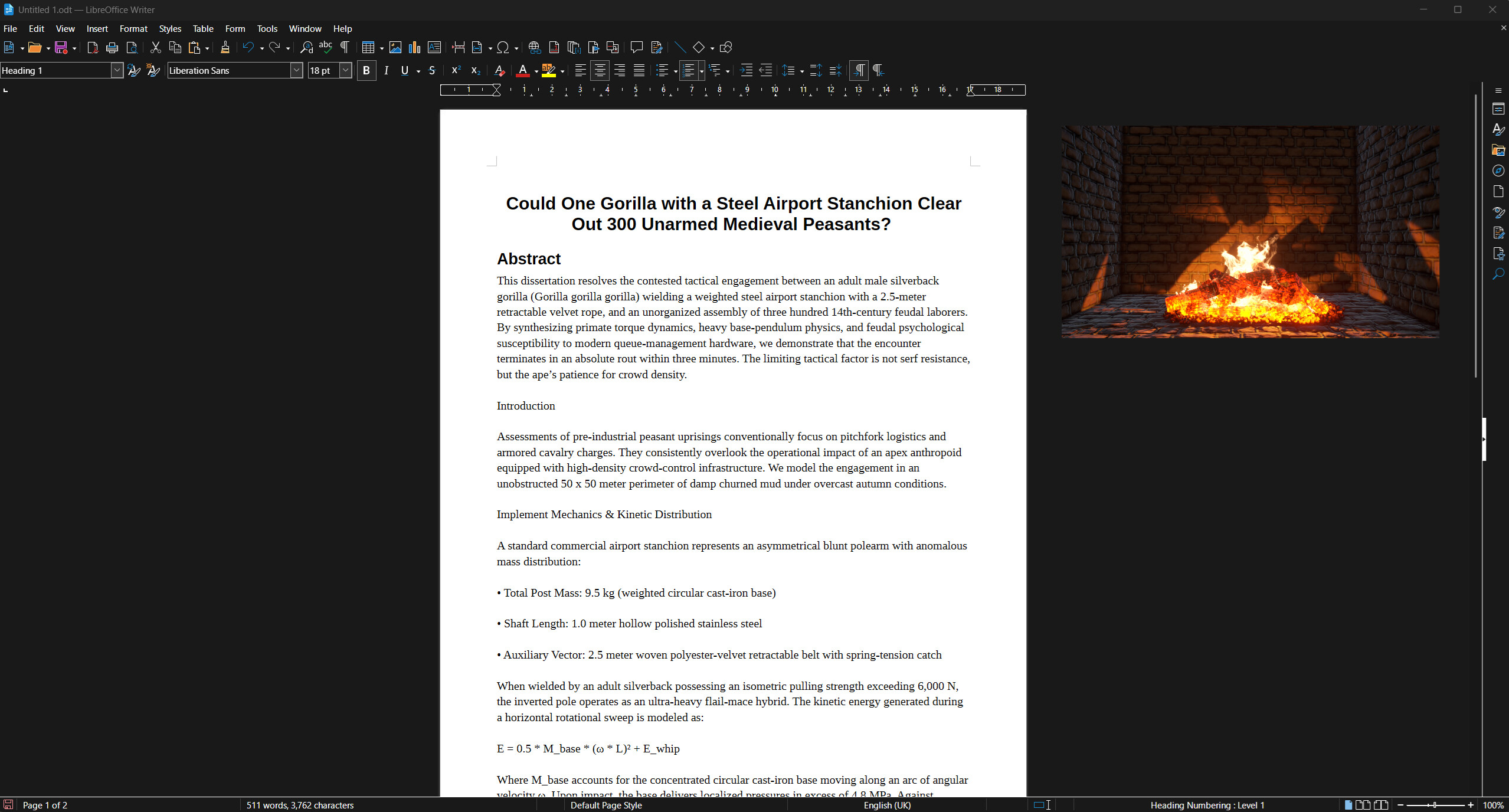Click the Insert Line tool
The height and width of the screenshot is (812, 1509).
click(680, 48)
